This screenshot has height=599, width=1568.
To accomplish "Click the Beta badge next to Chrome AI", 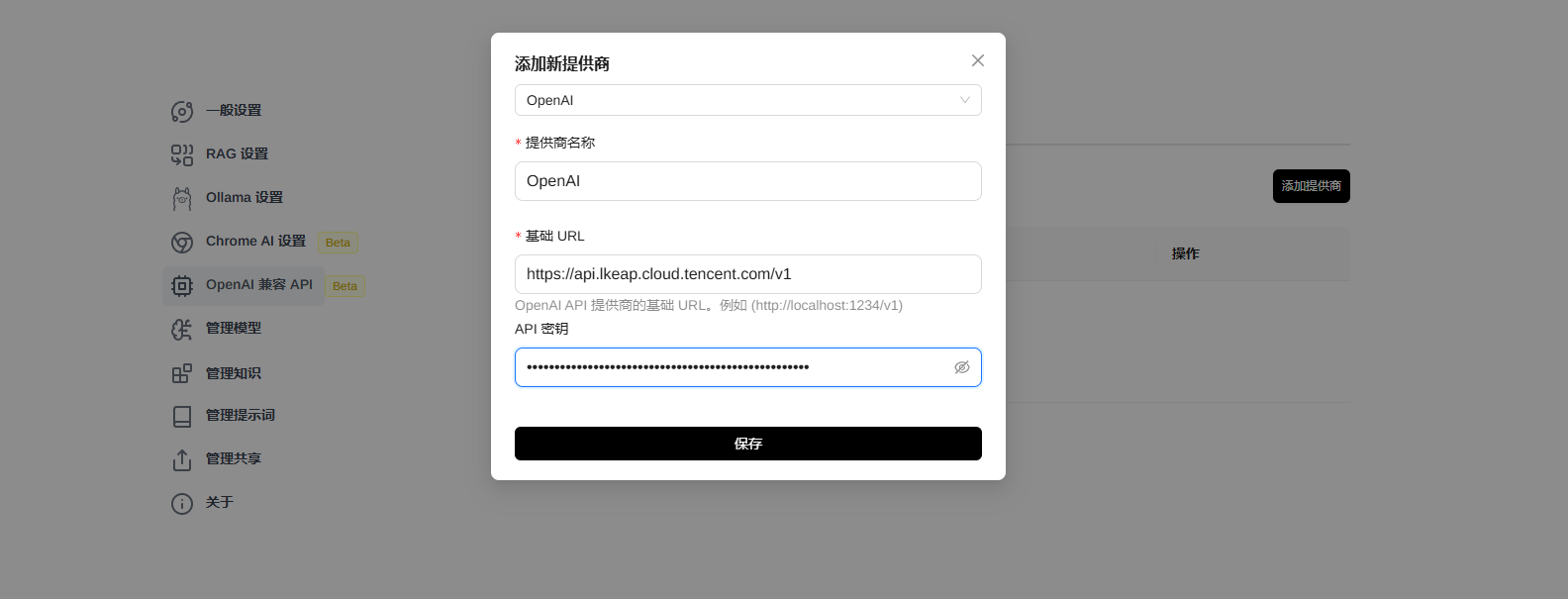I will pyautogui.click(x=339, y=243).
